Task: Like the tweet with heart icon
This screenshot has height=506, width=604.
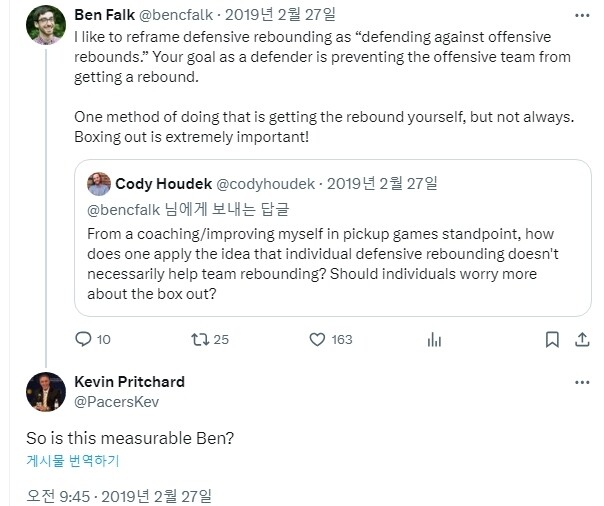Action: point(318,340)
